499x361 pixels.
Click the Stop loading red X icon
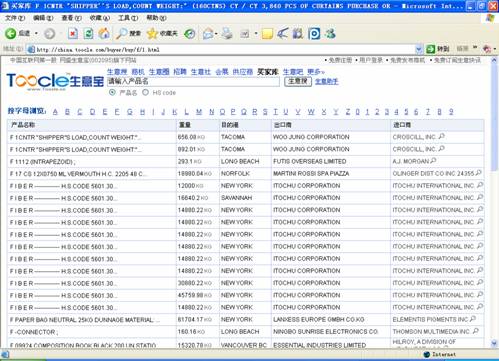pyautogui.click(x=73, y=33)
